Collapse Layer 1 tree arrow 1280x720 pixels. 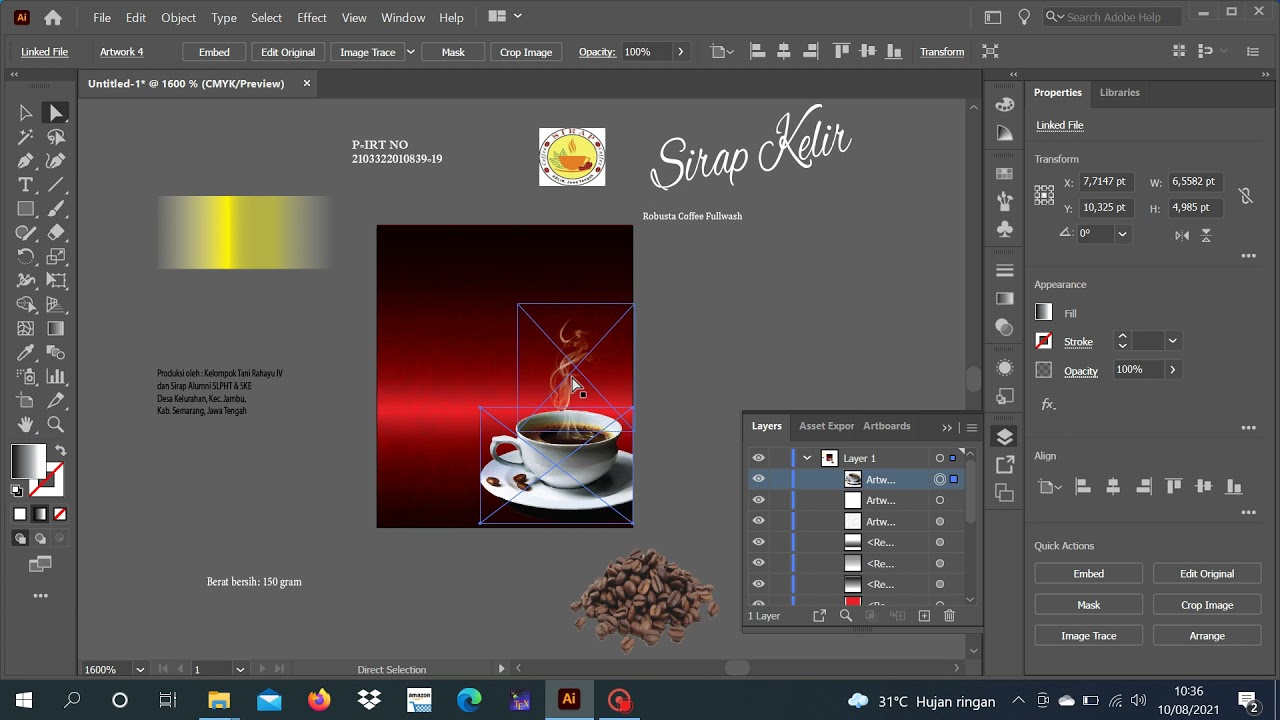click(x=807, y=458)
